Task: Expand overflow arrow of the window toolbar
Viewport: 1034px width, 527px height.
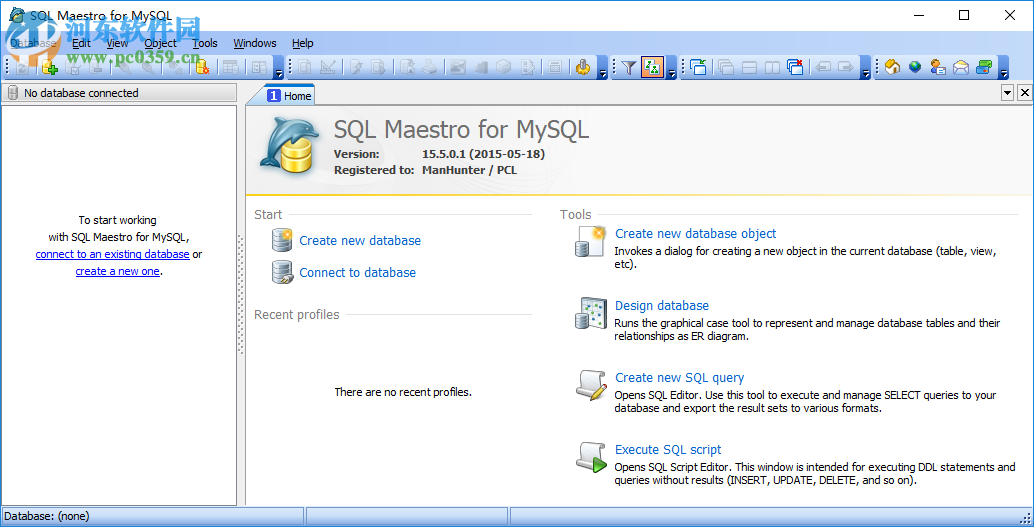Action: (866, 67)
